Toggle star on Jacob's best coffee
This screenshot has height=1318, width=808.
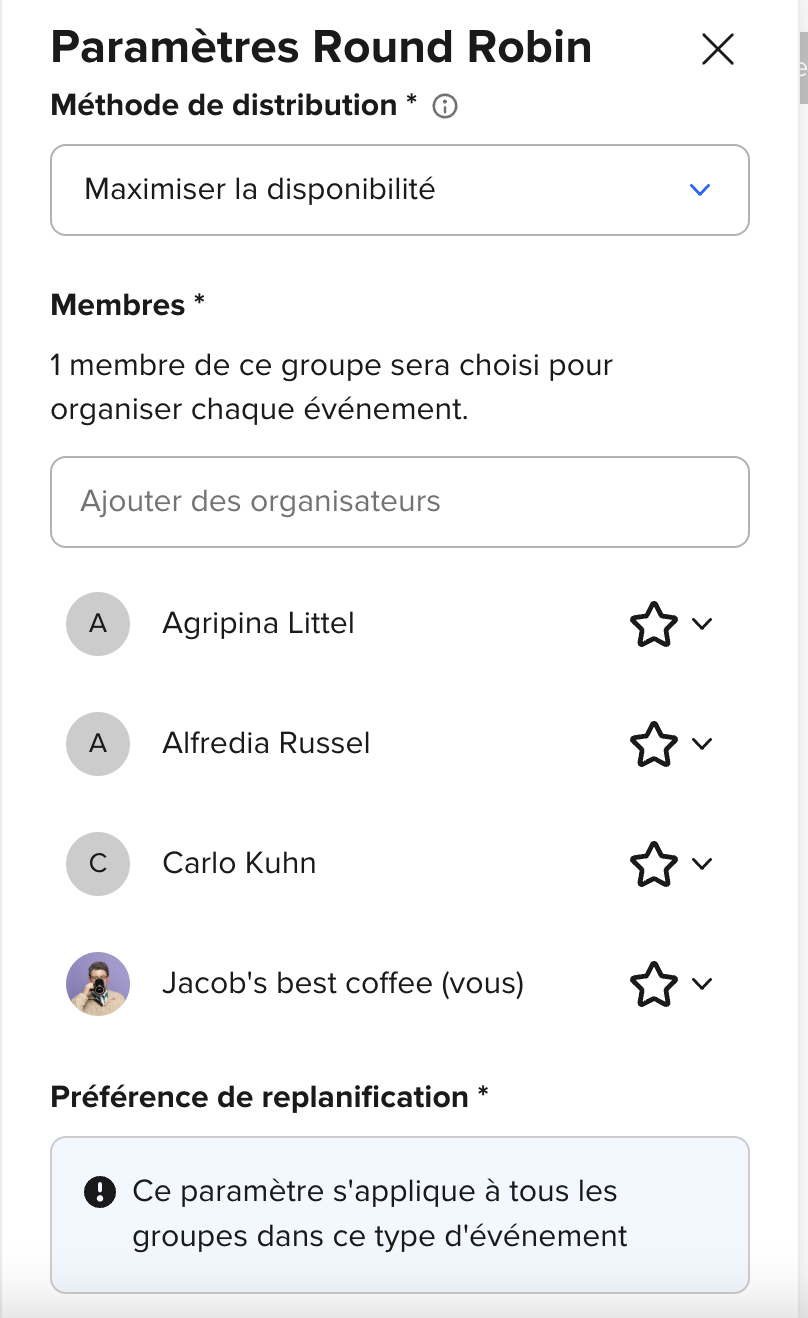654,984
